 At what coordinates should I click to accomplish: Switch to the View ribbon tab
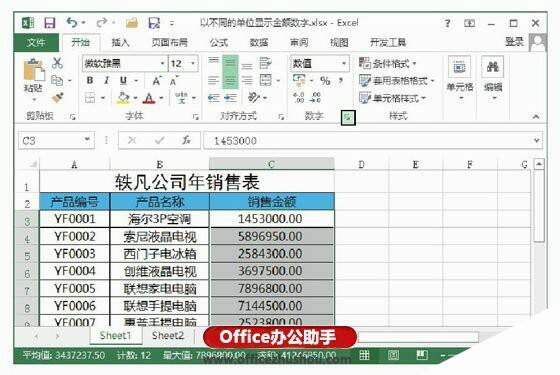coord(339,42)
